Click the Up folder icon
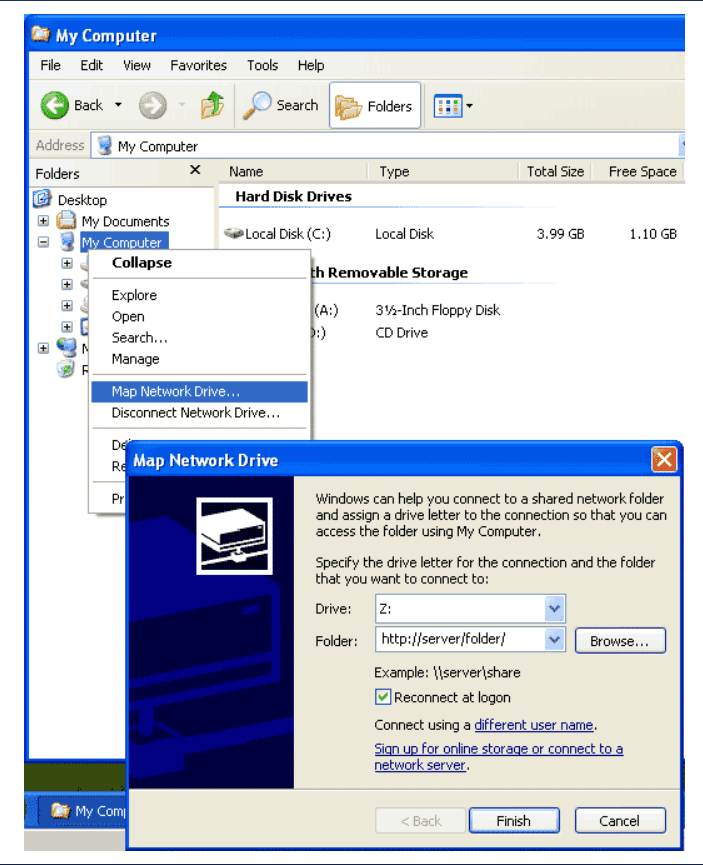 coord(212,105)
